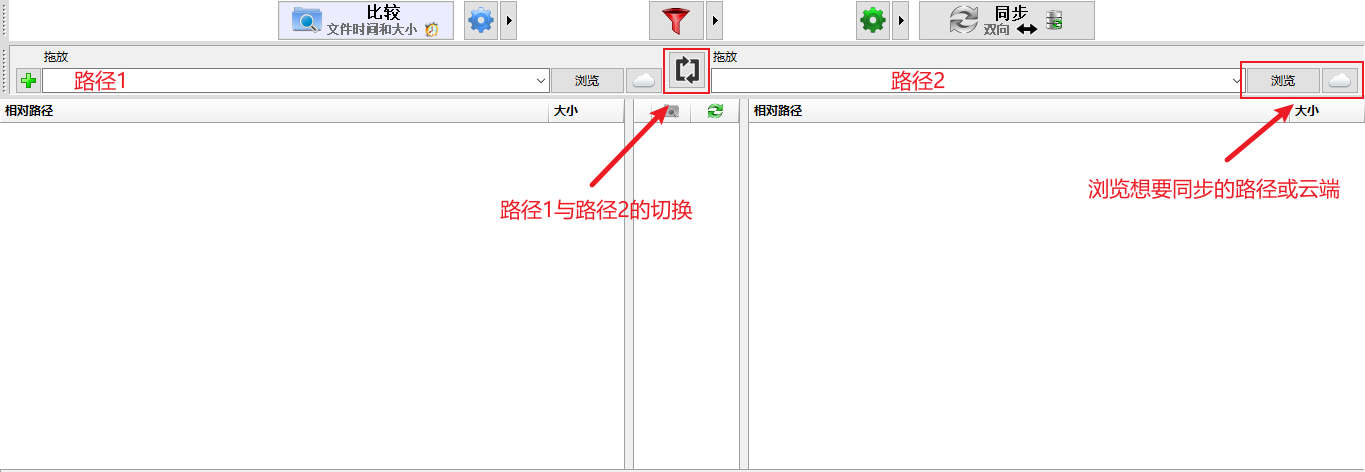Expand the arrow beside the blue gear
1365x472 pixels.
[508, 20]
